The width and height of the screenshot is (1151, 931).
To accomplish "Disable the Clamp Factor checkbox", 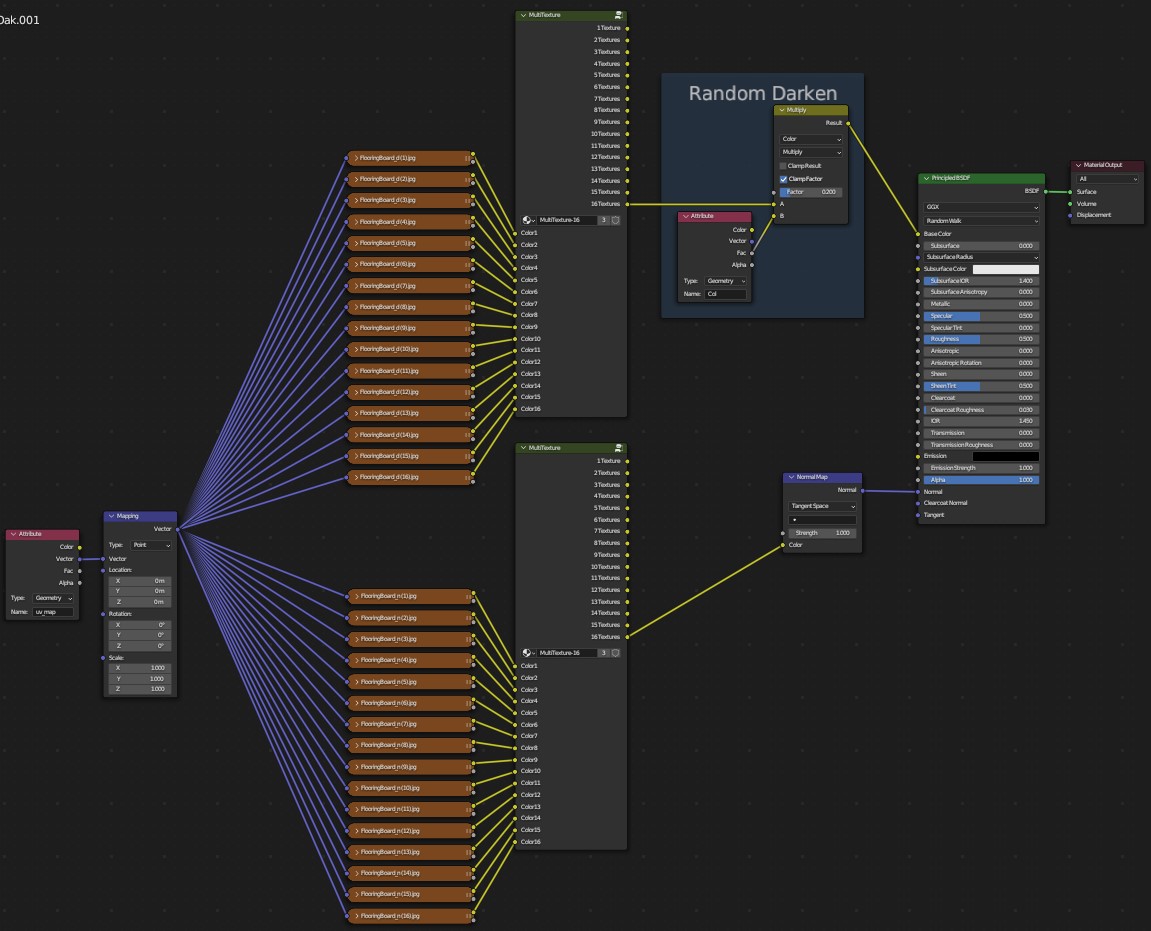I will 784,179.
